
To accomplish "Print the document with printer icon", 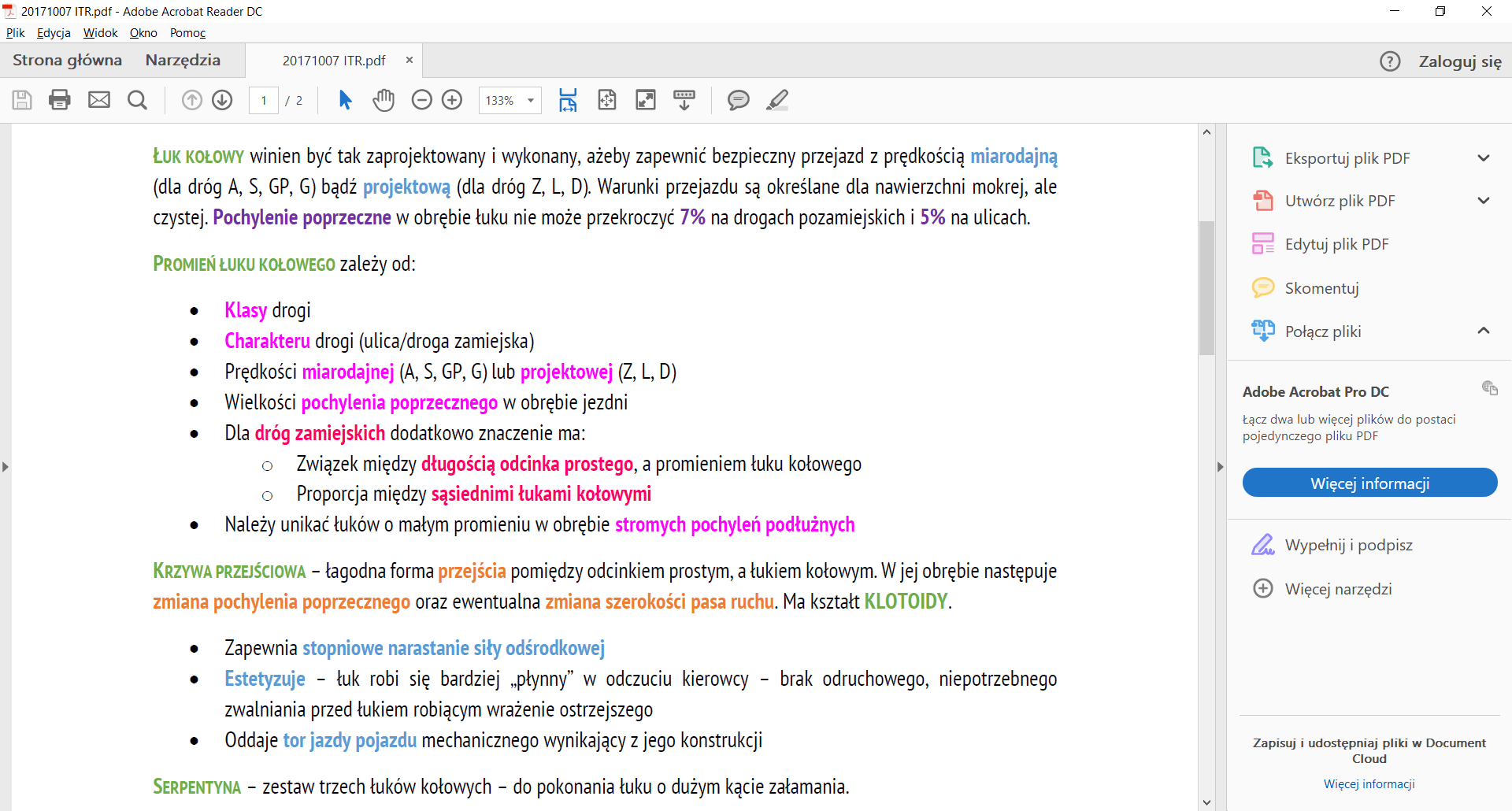I will [60, 100].
